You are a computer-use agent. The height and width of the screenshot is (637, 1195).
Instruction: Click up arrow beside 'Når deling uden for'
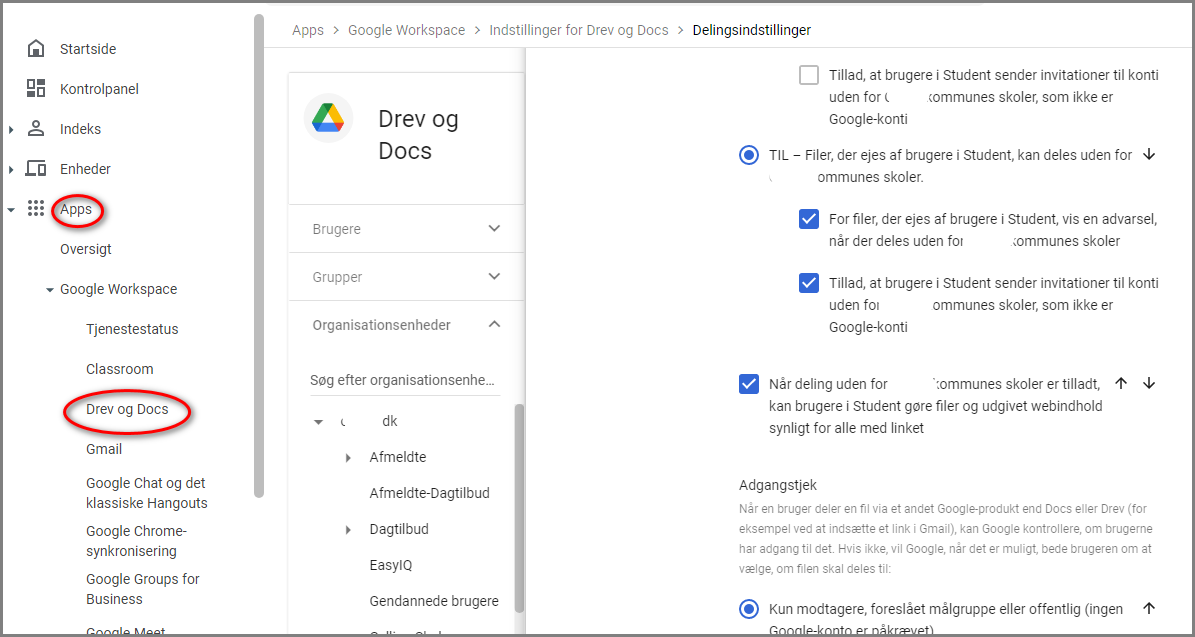tap(1120, 383)
